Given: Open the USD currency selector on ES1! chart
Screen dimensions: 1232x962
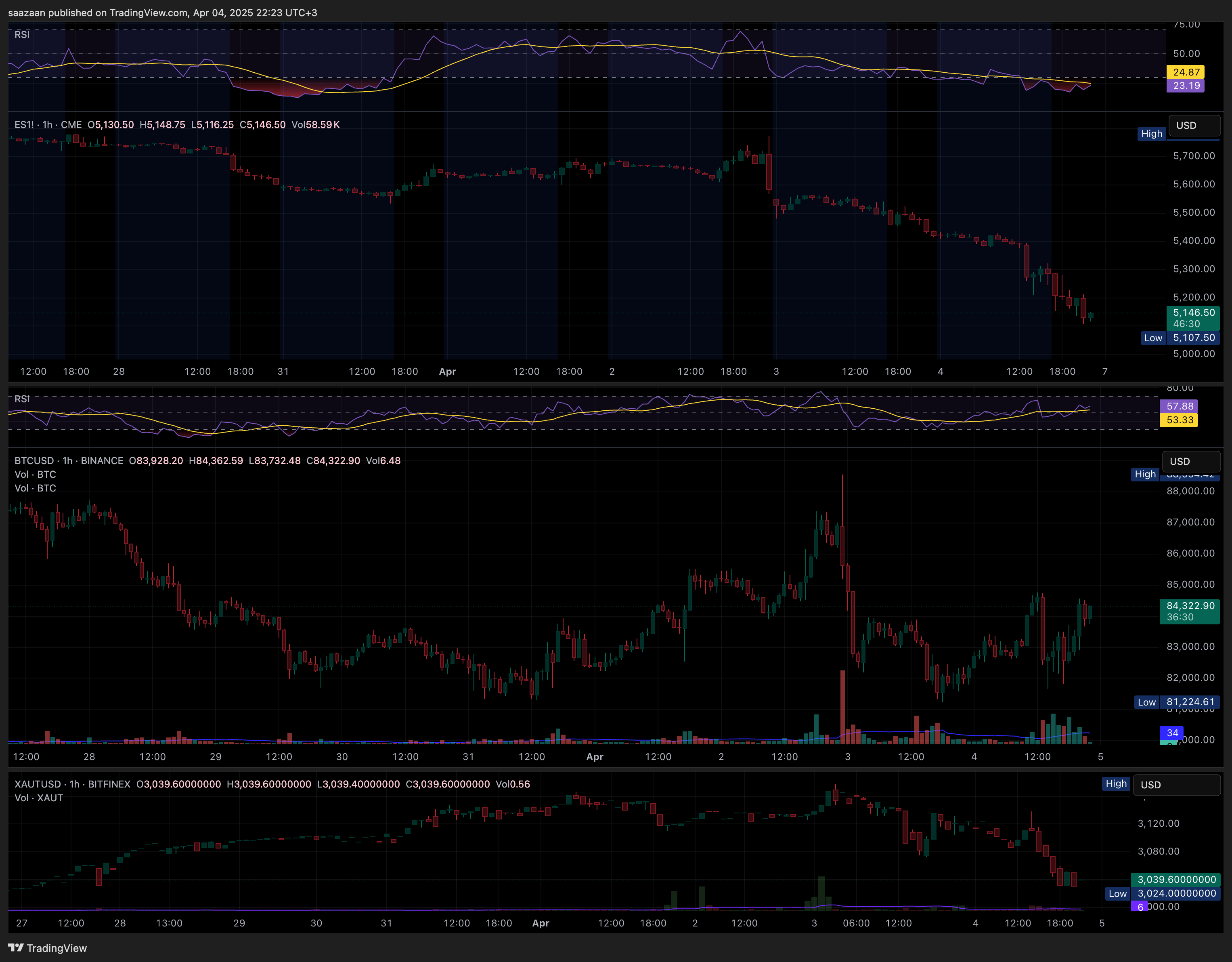Looking at the screenshot, I should click(1194, 125).
